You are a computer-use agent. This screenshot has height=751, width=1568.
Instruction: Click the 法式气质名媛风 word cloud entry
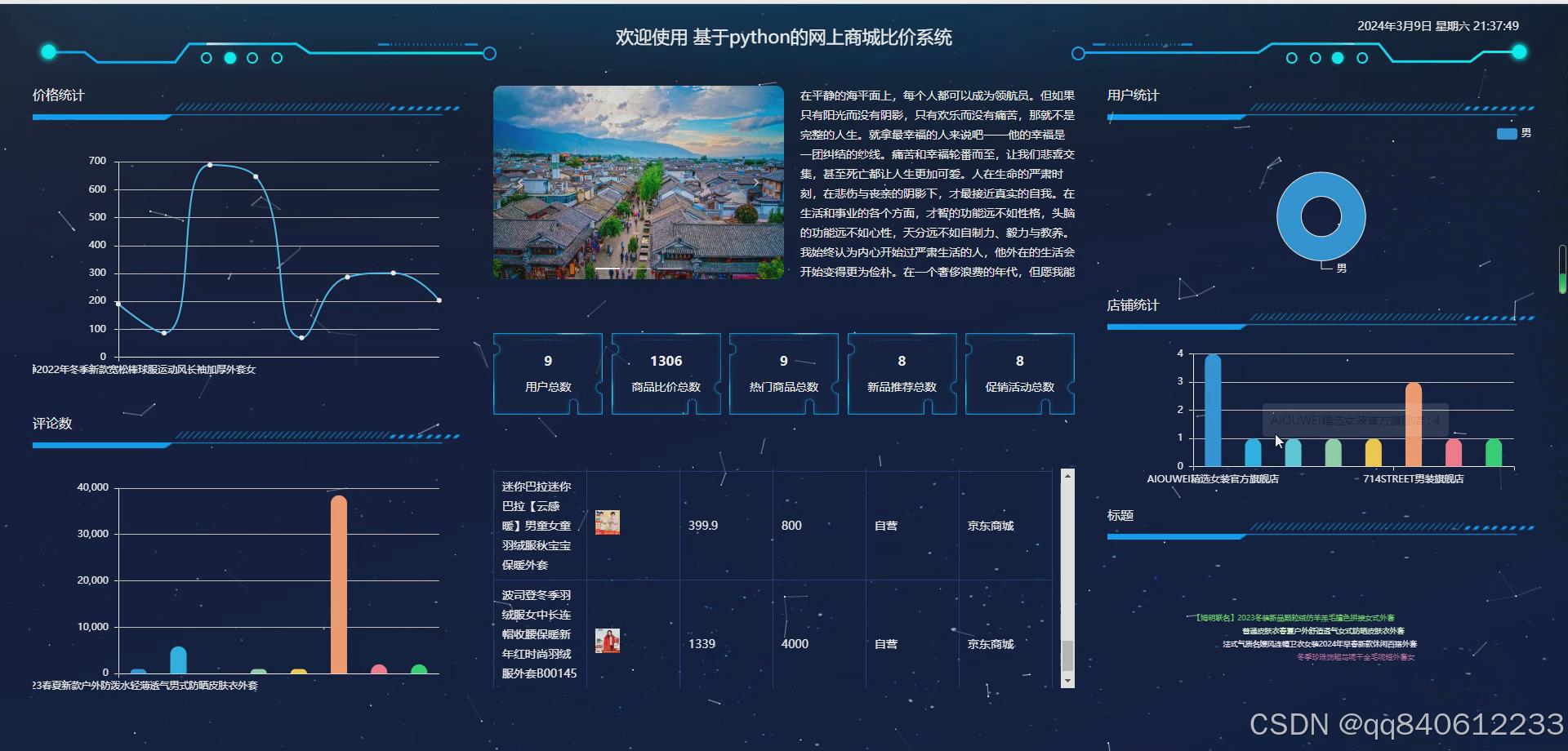(1320, 644)
